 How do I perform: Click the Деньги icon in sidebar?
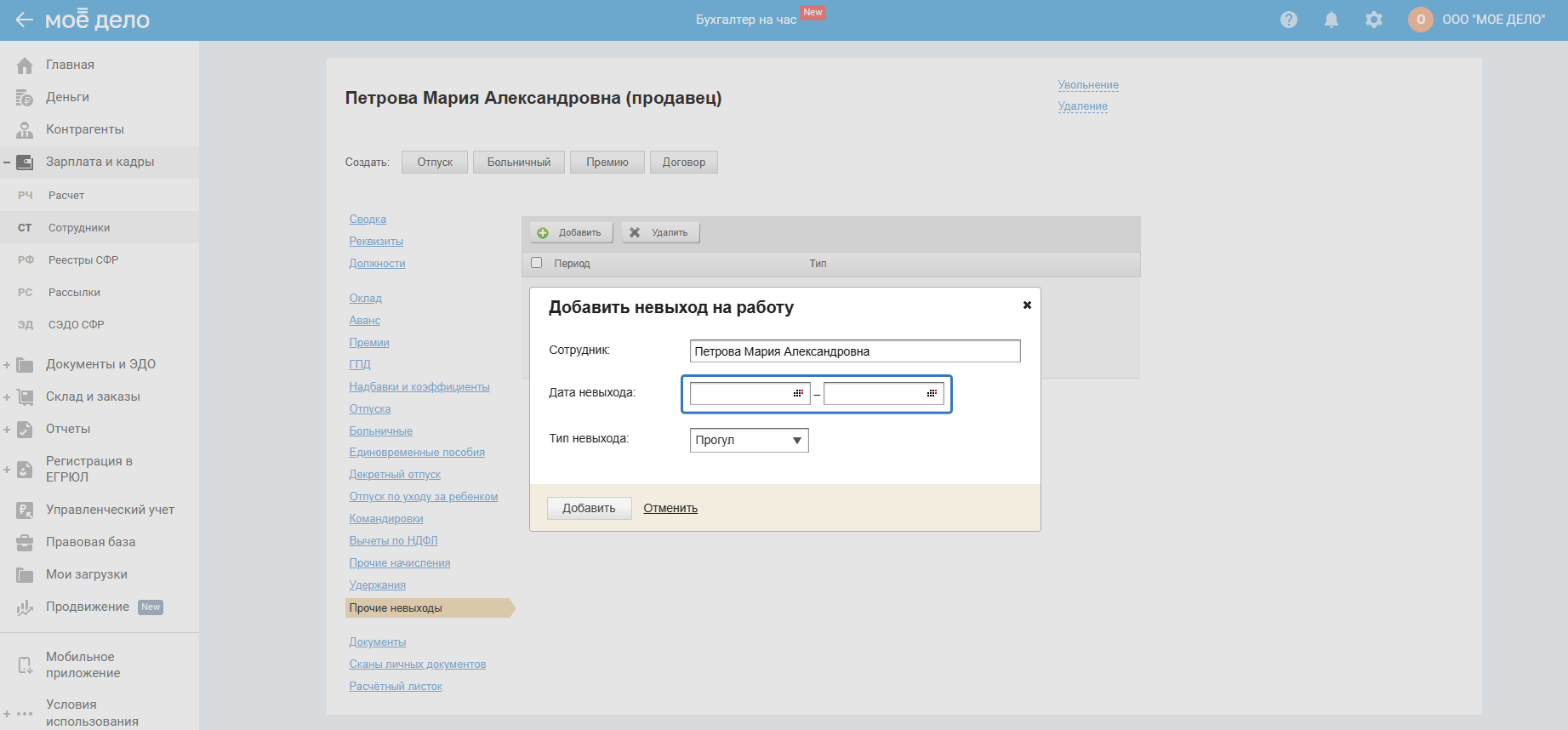[x=25, y=98]
